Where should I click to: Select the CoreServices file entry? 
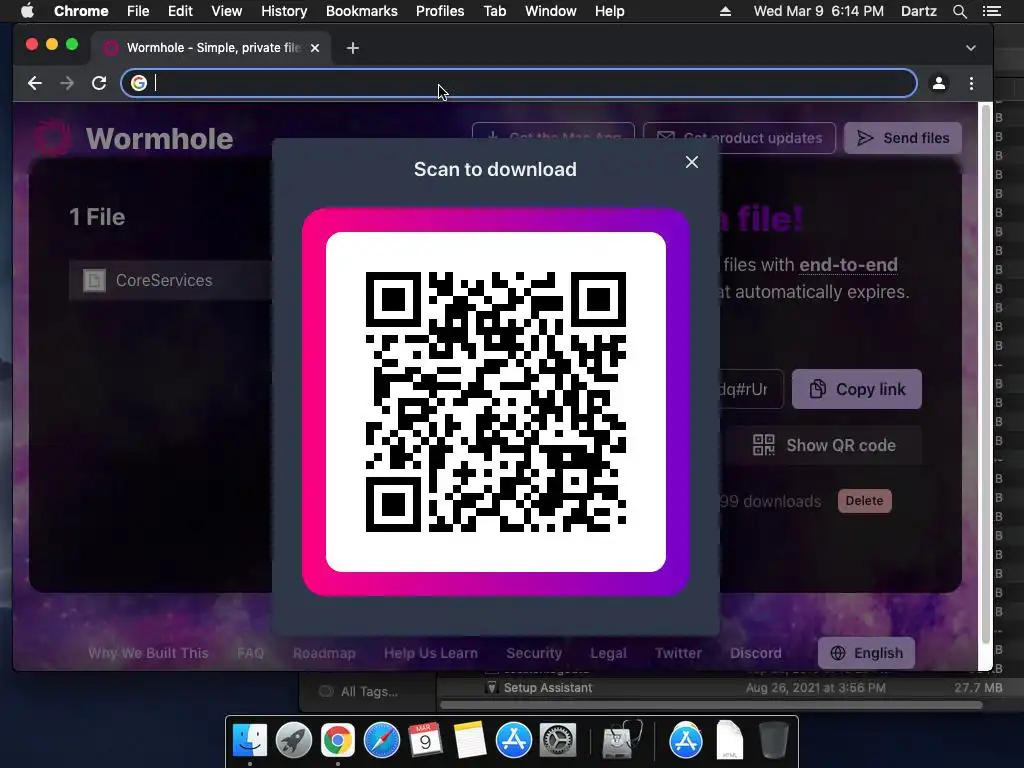[170, 280]
